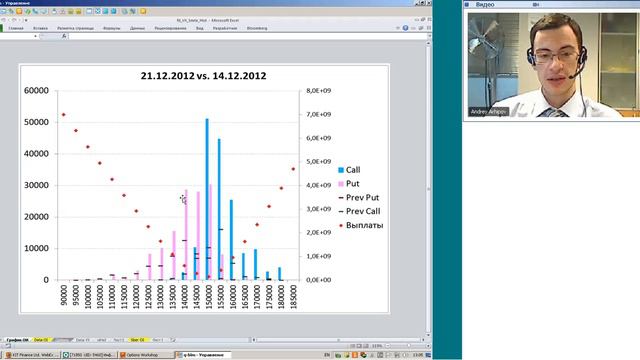
Task: Open the Рецензирование ribbon tab
Action: point(170,28)
